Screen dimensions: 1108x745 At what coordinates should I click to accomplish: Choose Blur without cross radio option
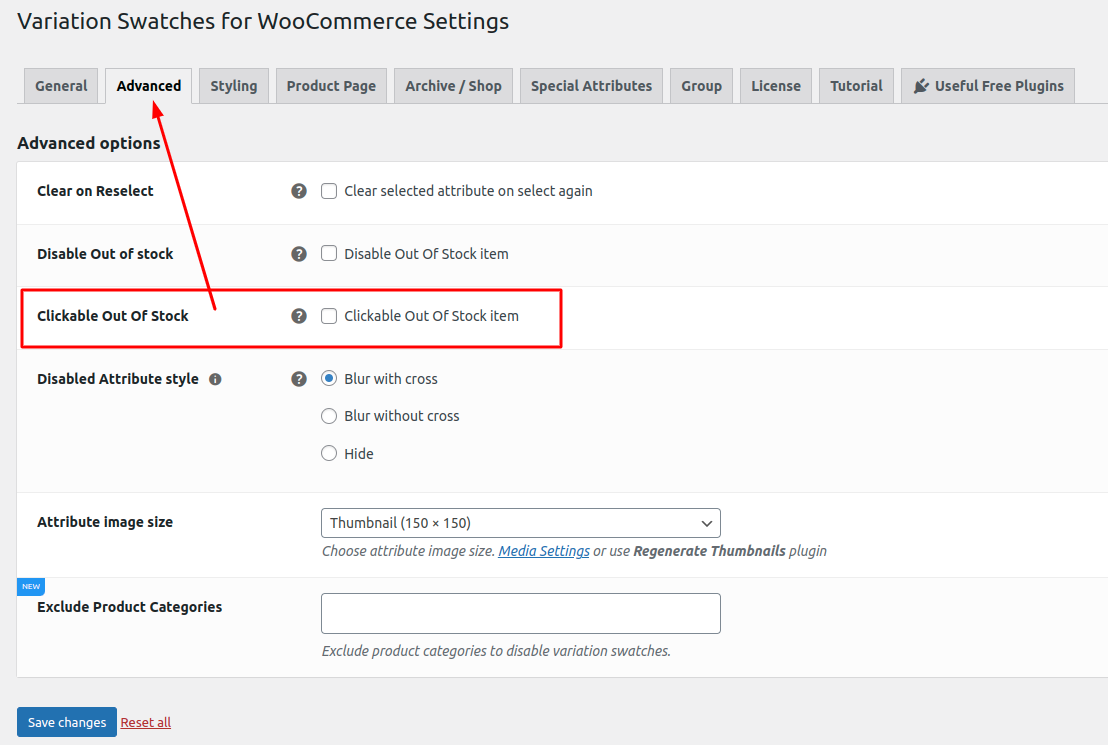329,416
